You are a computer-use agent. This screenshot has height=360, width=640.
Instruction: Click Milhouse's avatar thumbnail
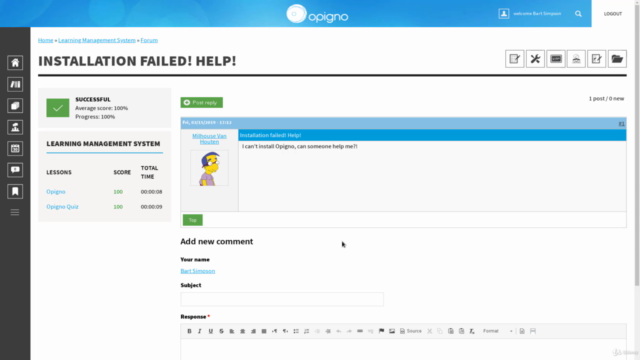[x=209, y=168]
